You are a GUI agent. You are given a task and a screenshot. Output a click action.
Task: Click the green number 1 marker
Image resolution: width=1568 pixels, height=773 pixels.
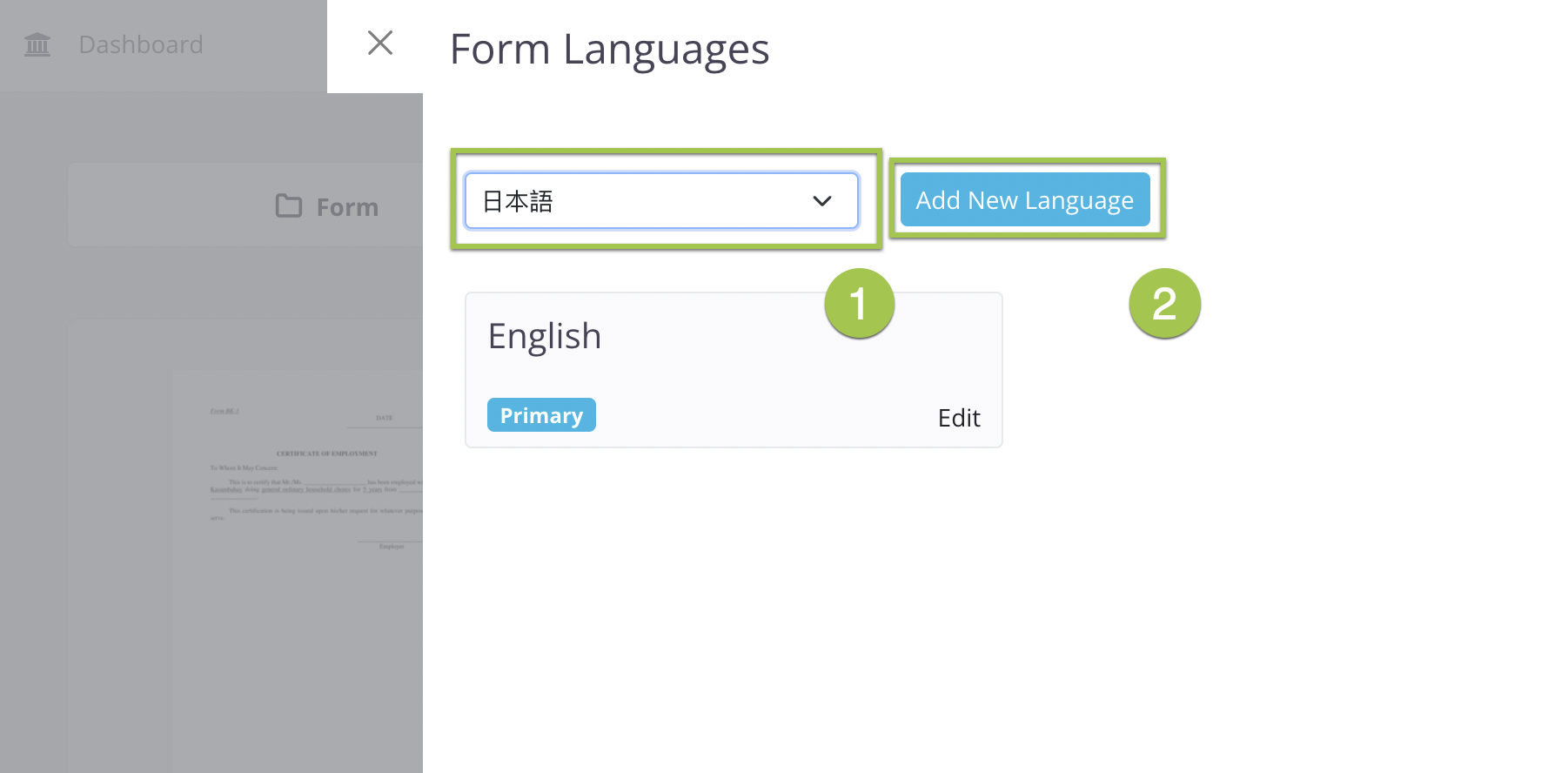[x=859, y=304]
